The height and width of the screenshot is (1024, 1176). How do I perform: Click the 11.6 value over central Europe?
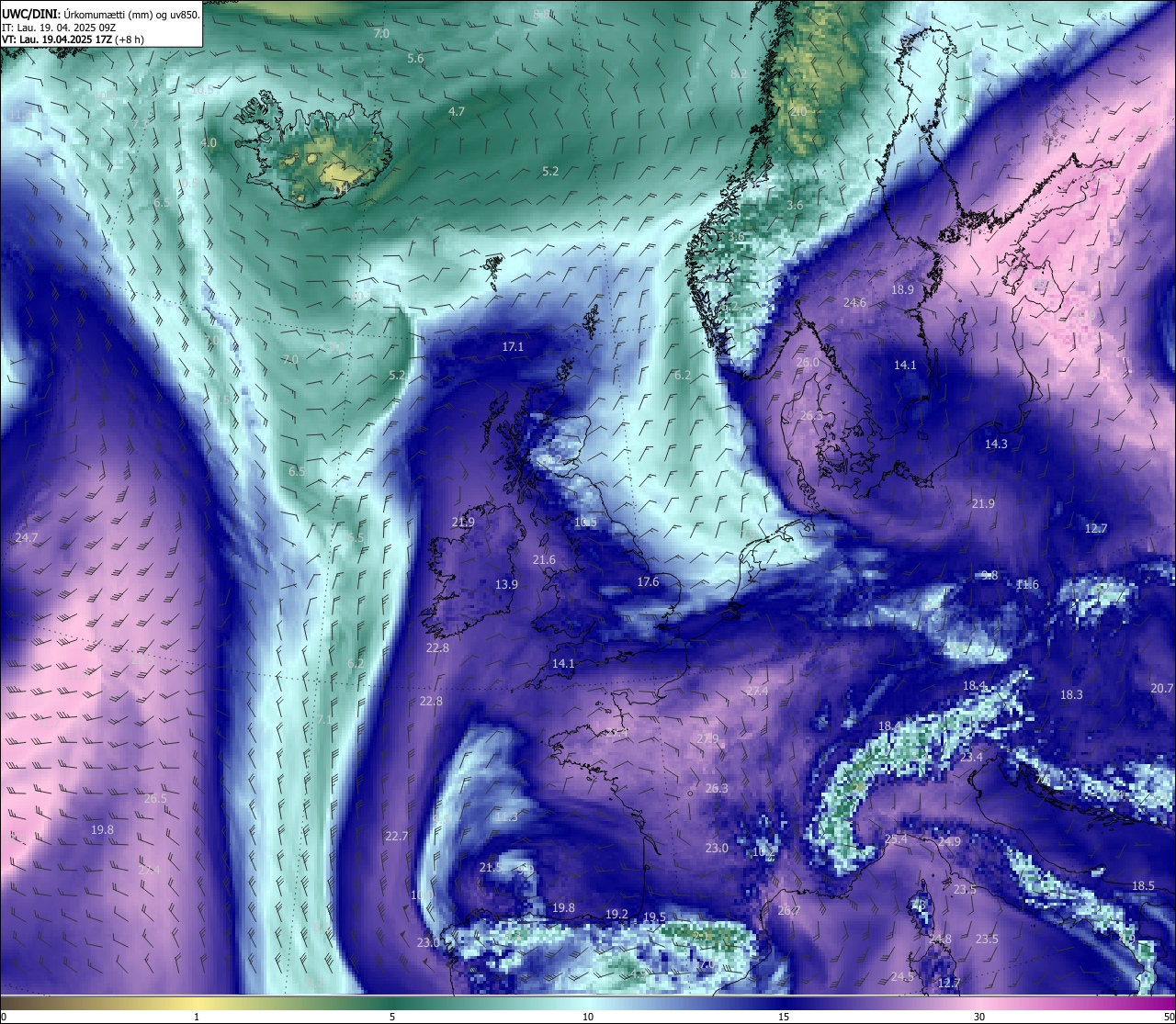pyautogui.click(x=1027, y=584)
